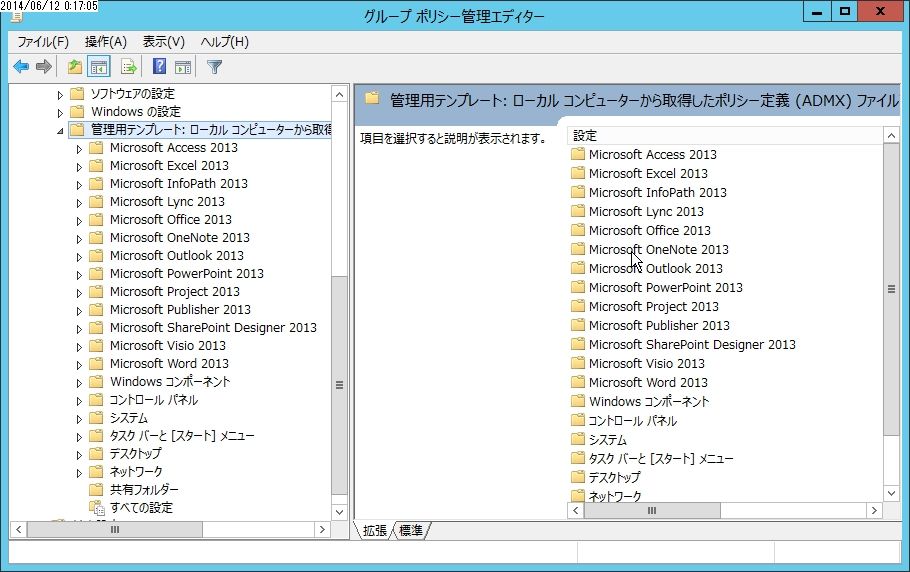Switch to the 標準 tab
This screenshot has height=572, width=910.
[411, 531]
